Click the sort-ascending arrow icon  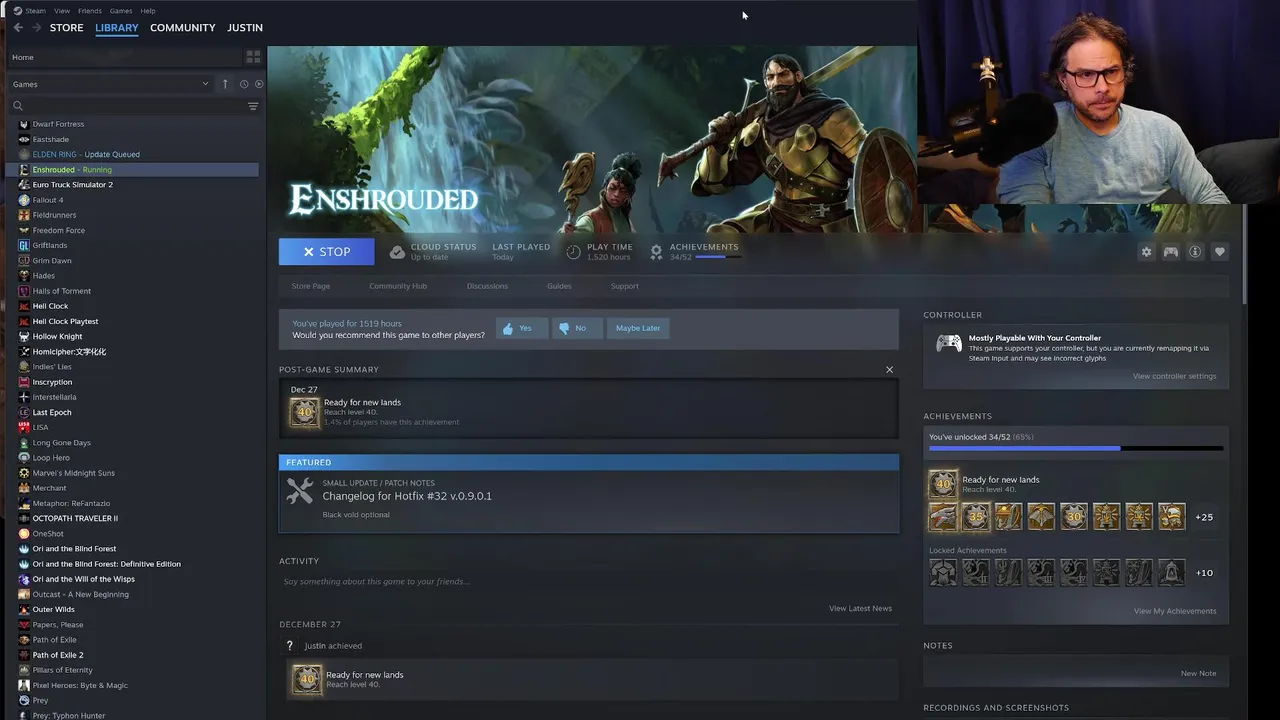point(225,84)
